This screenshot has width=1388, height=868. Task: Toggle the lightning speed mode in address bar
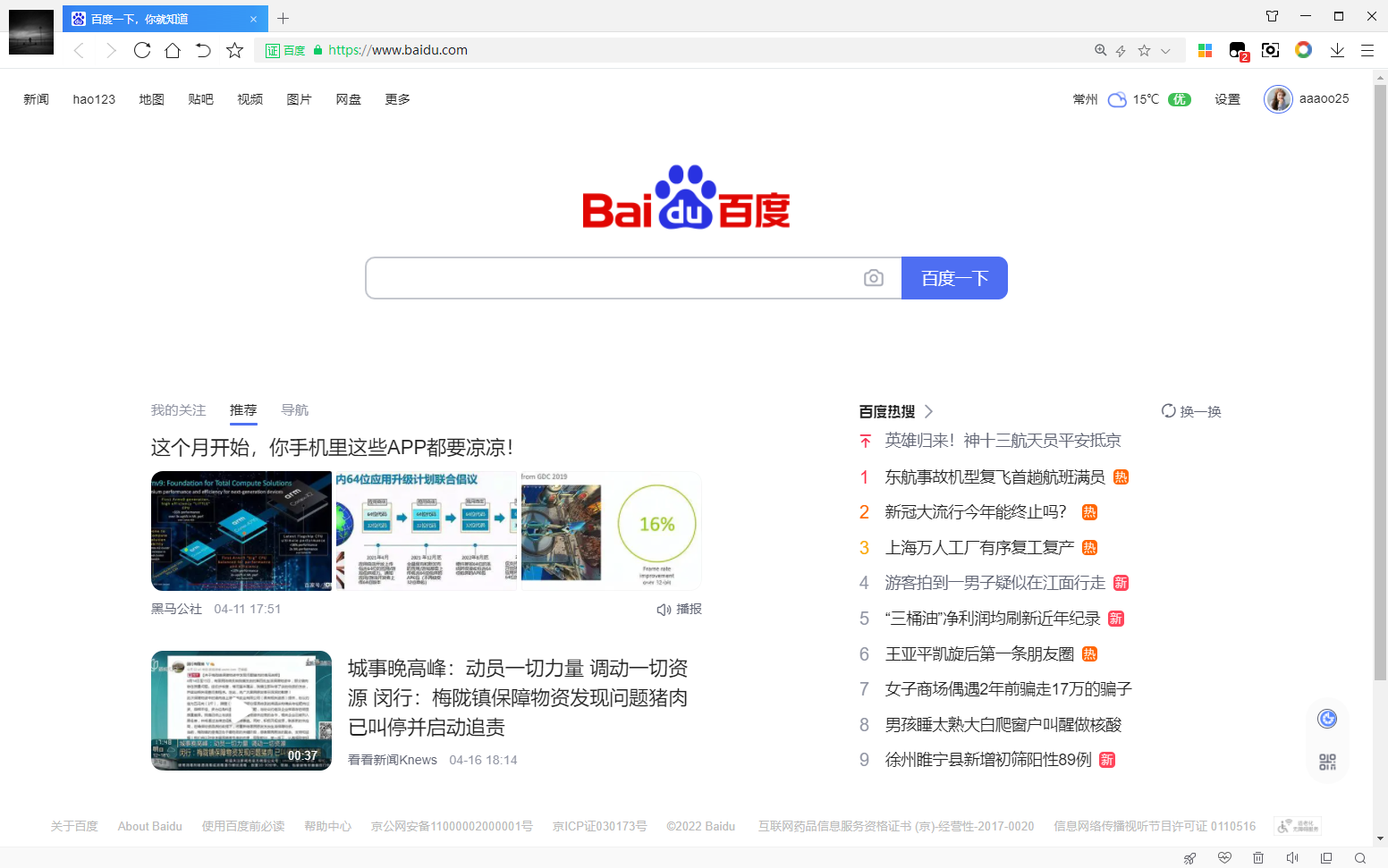[1121, 50]
